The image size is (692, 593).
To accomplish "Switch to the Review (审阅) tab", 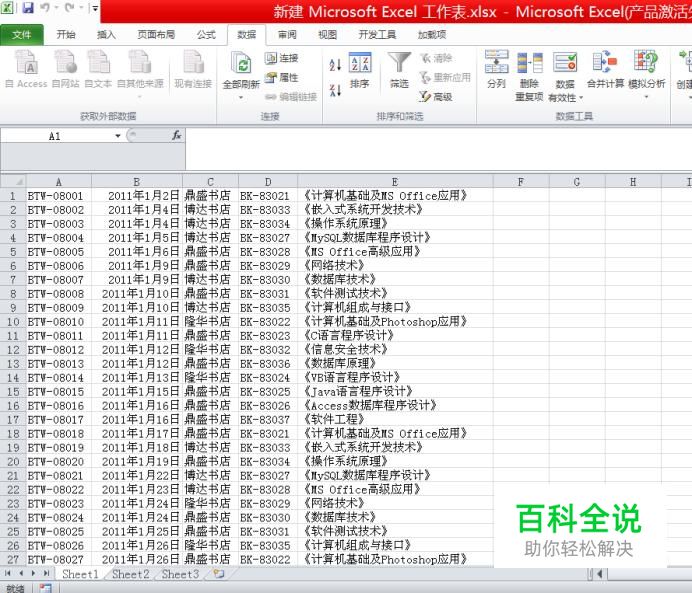I will pos(287,34).
